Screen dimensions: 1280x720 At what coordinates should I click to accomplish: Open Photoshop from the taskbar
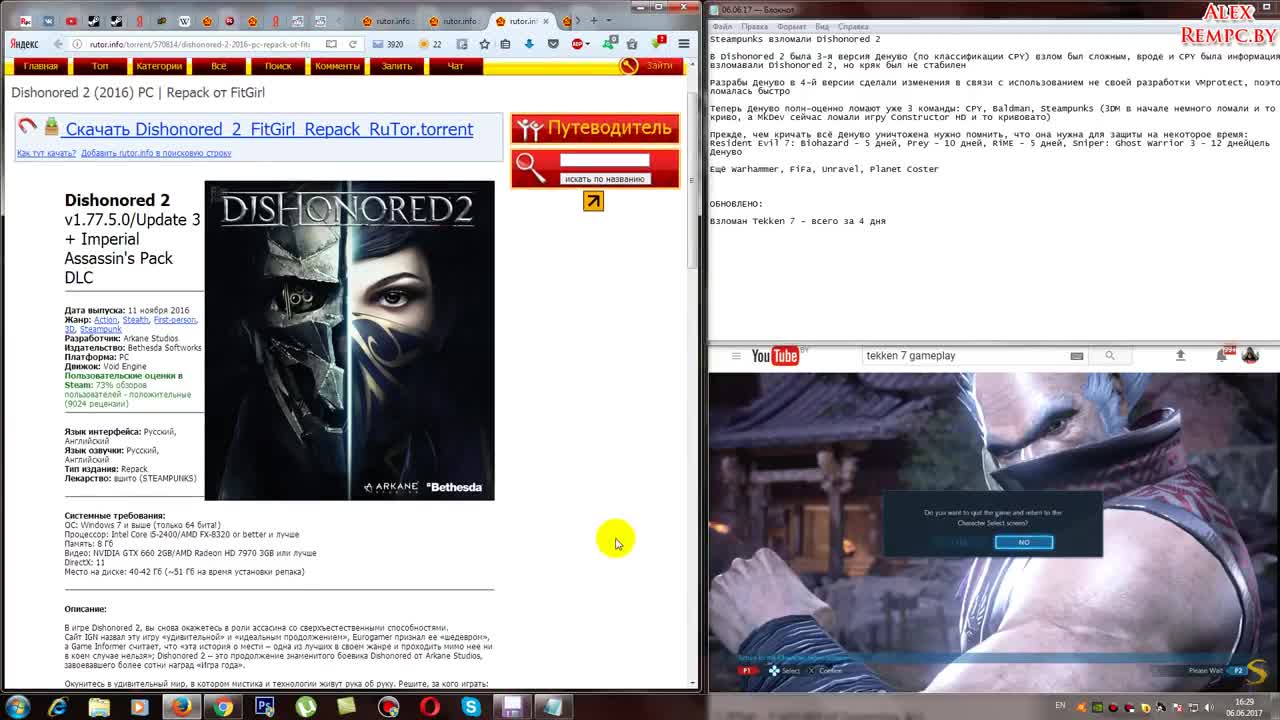(x=264, y=707)
